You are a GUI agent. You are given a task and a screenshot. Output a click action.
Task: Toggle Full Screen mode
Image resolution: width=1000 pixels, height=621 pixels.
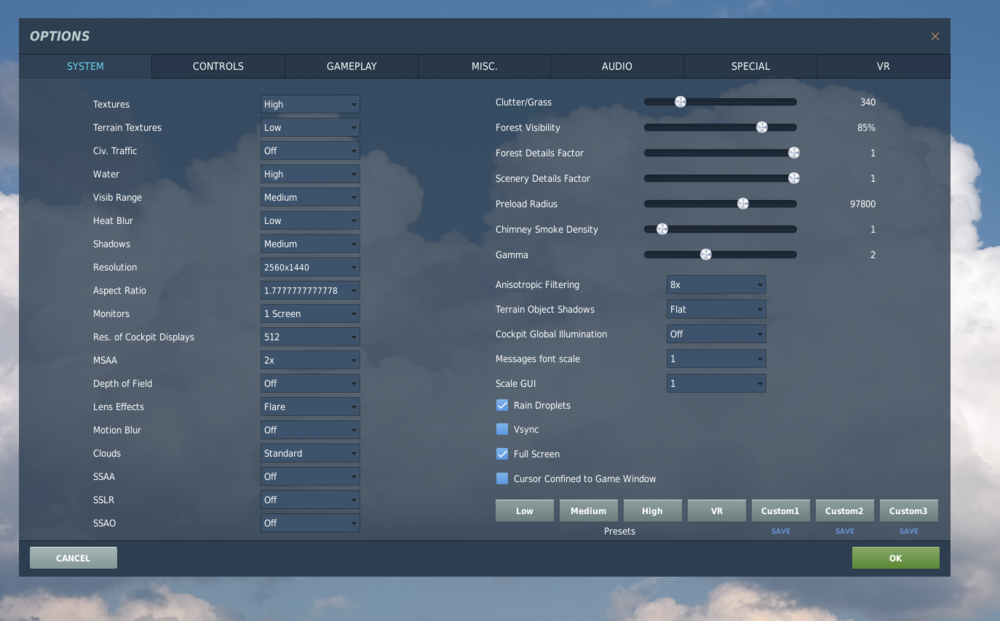point(501,453)
